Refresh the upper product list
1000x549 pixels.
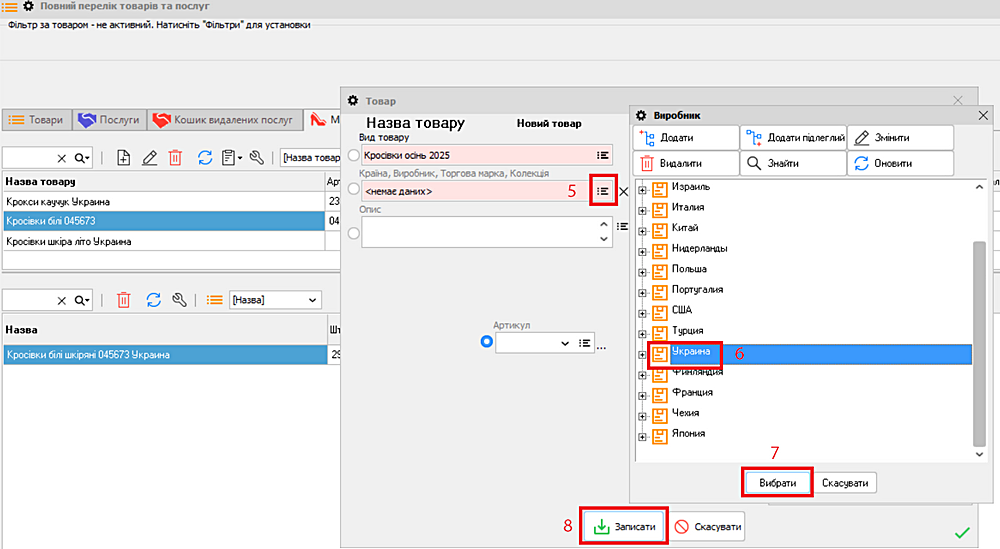tap(205, 157)
